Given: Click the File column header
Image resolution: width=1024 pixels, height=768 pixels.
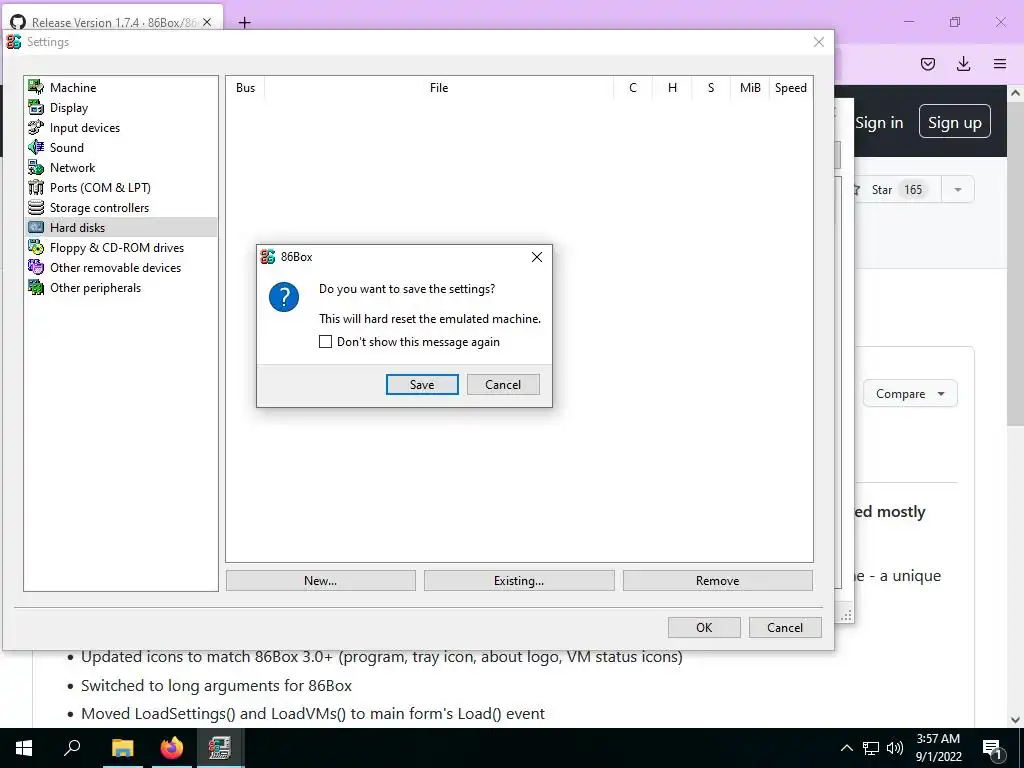Looking at the screenshot, I should (439, 88).
